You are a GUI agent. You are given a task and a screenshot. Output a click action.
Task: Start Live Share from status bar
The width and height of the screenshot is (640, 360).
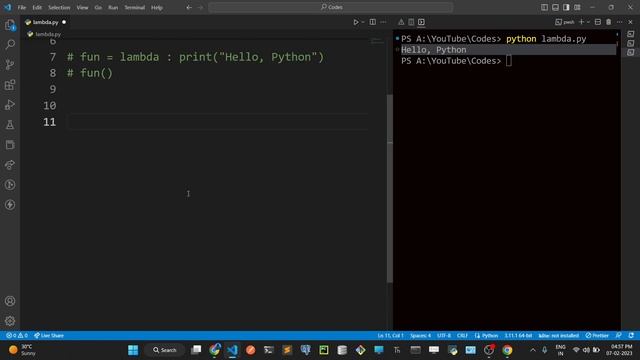point(49,336)
